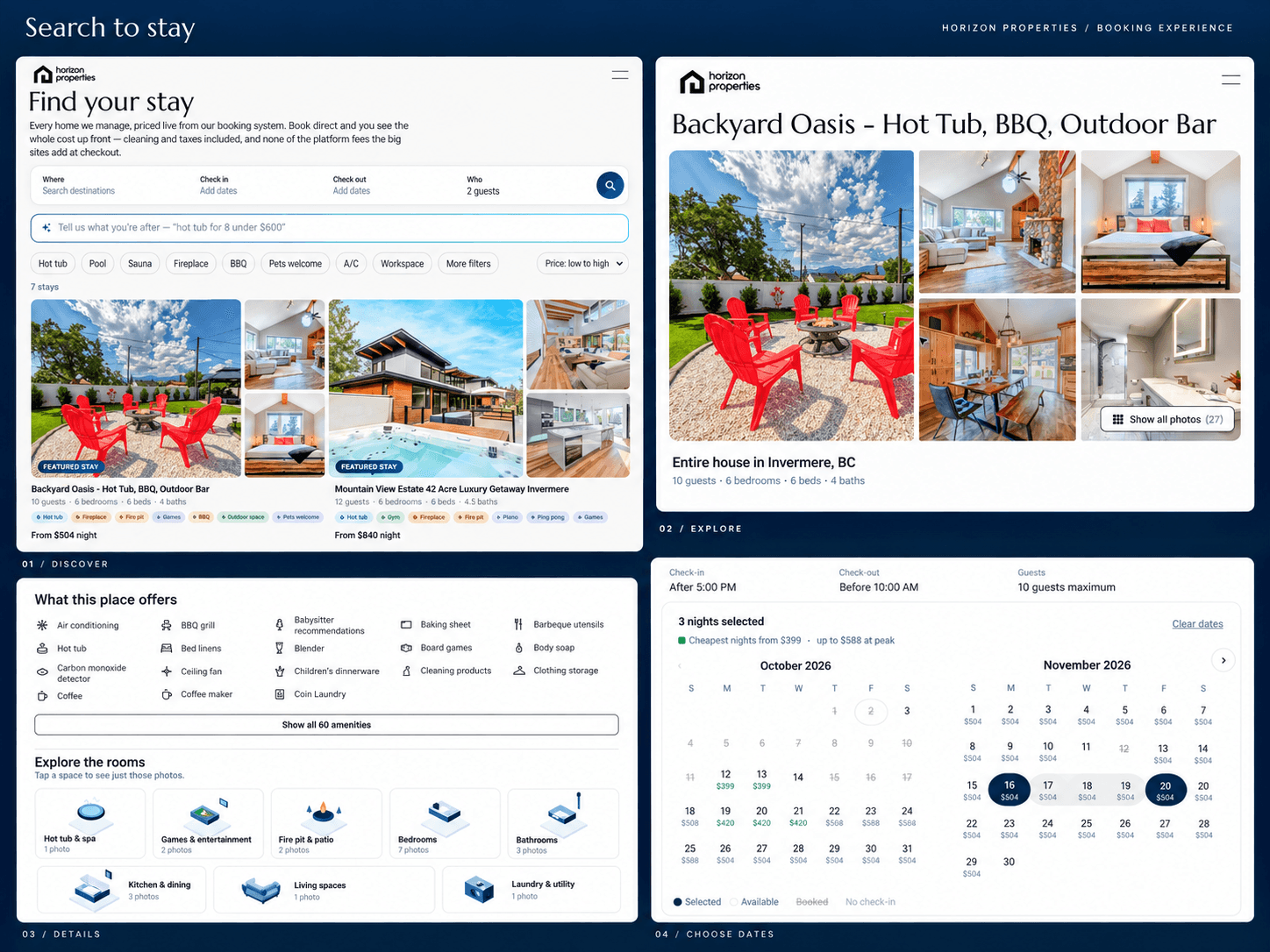Select the Games & entertainment room card
The width and height of the screenshot is (1270, 952).
208,824
